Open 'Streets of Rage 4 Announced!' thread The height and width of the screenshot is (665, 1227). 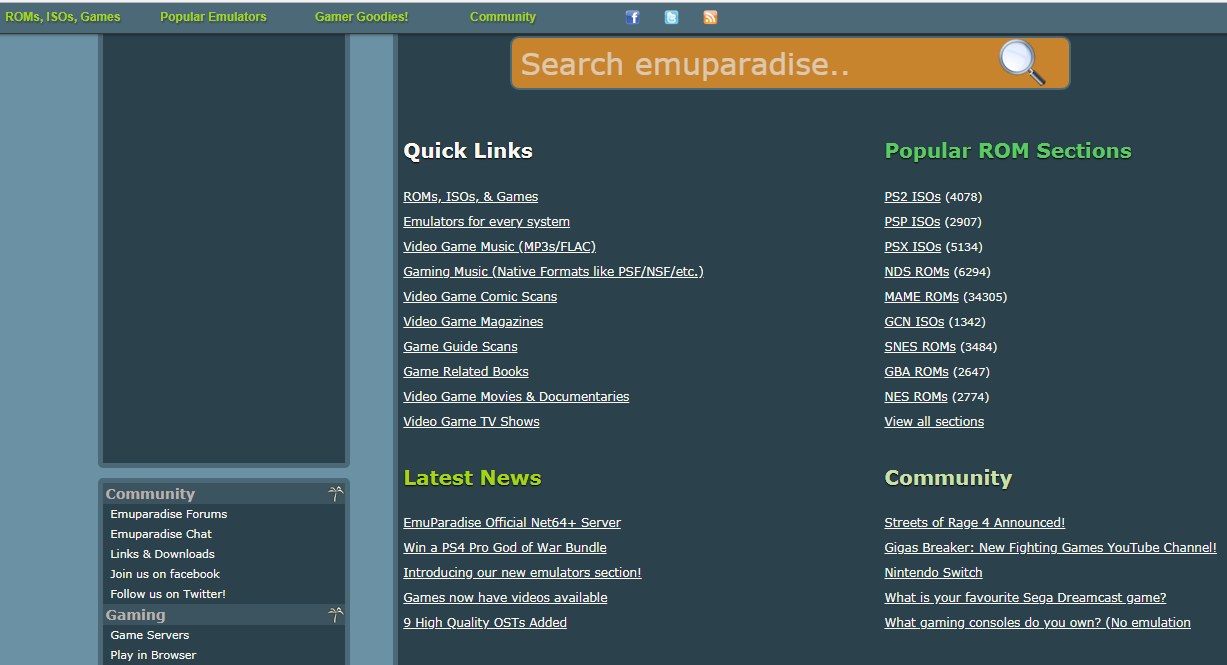pyautogui.click(x=975, y=523)
